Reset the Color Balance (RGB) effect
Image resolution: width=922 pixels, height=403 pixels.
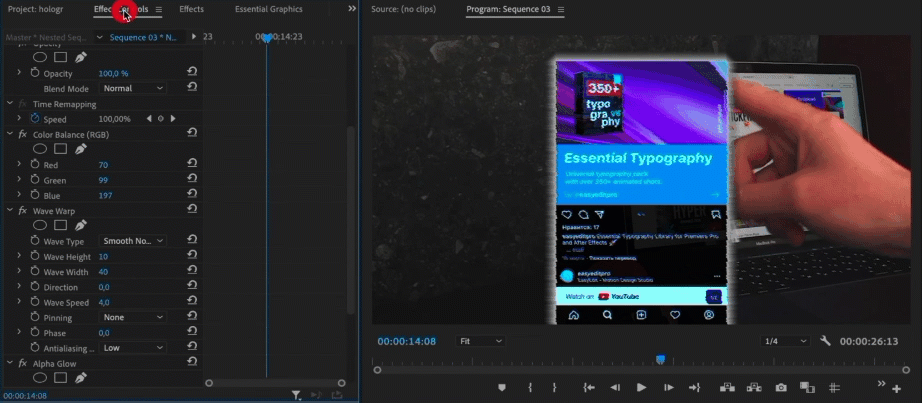pos(192,133)
